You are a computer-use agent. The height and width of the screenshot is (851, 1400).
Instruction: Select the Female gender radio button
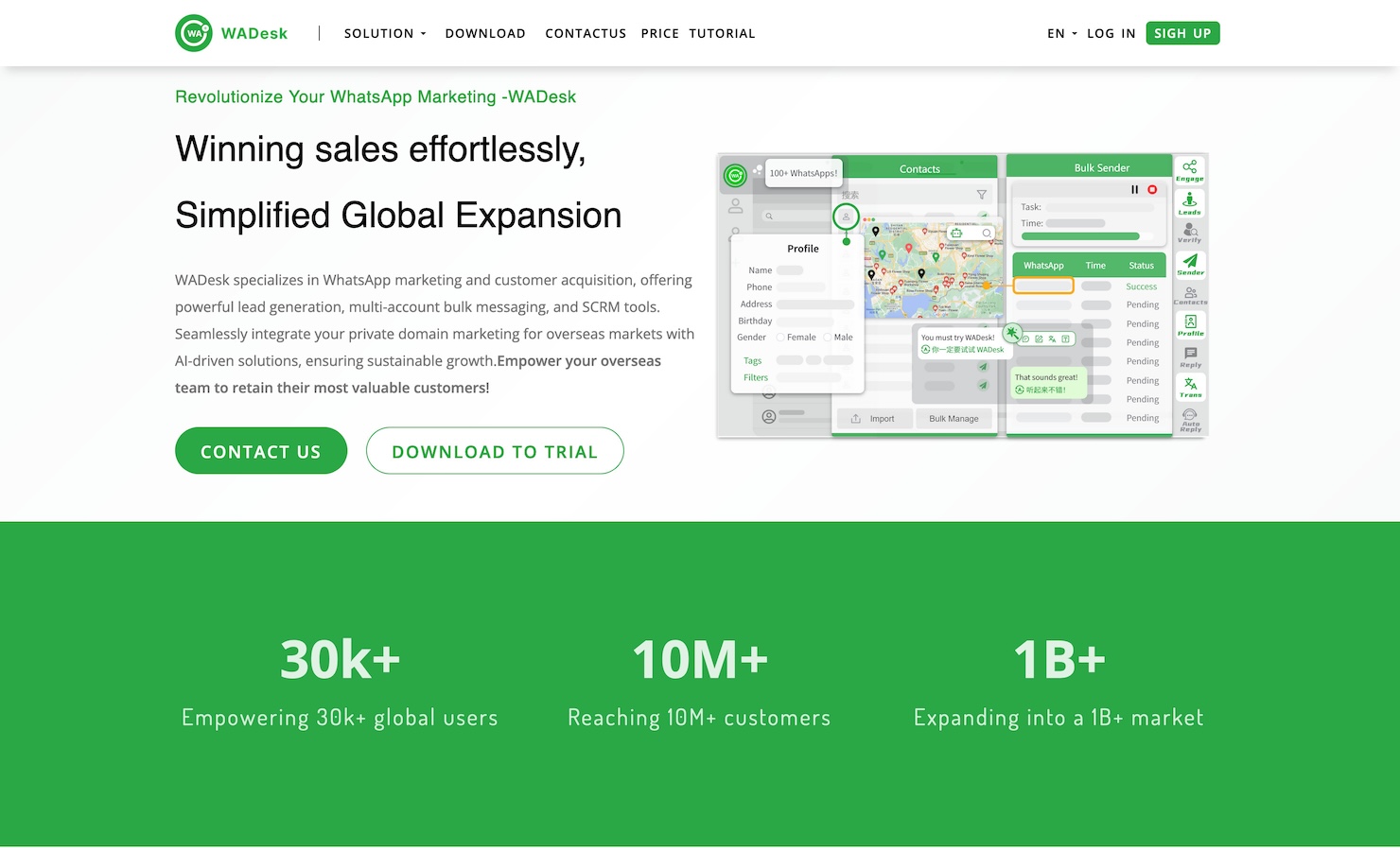click(x=780, y=337)
